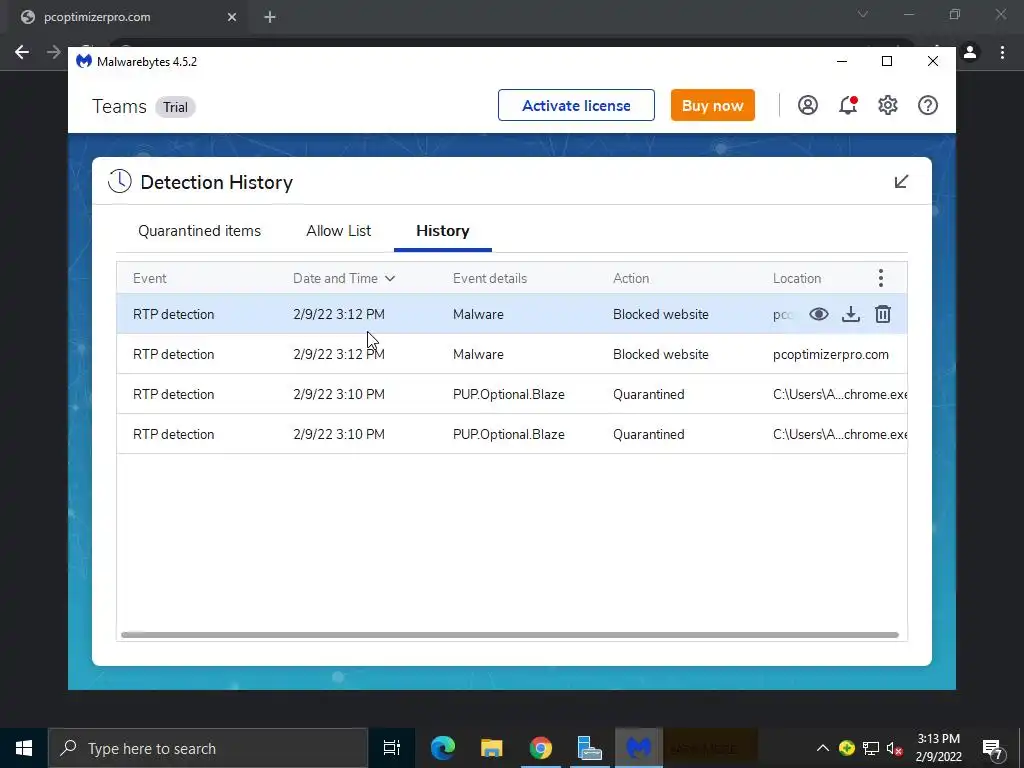
Task: Switch to the Allow List tab
Action: tap(338, 231)
